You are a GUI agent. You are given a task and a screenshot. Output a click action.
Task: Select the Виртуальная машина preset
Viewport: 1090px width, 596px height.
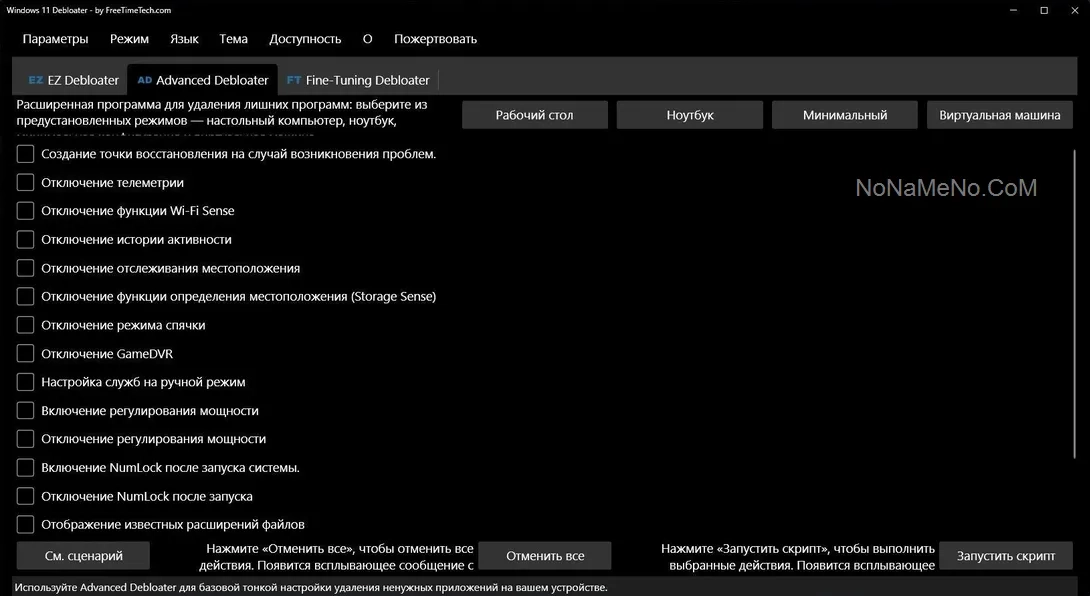click(x=999, y=115)
